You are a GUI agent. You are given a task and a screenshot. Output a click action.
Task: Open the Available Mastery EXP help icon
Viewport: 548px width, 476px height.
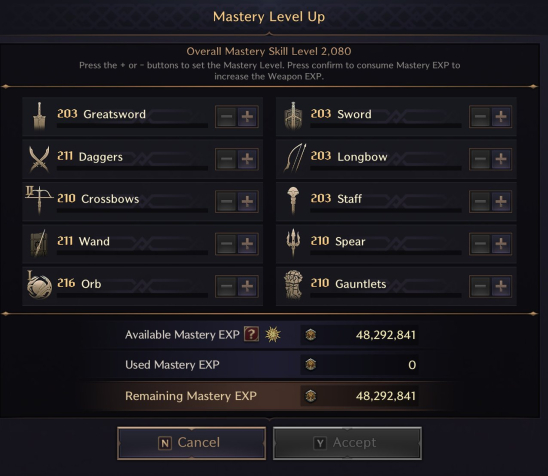[252, 334]
